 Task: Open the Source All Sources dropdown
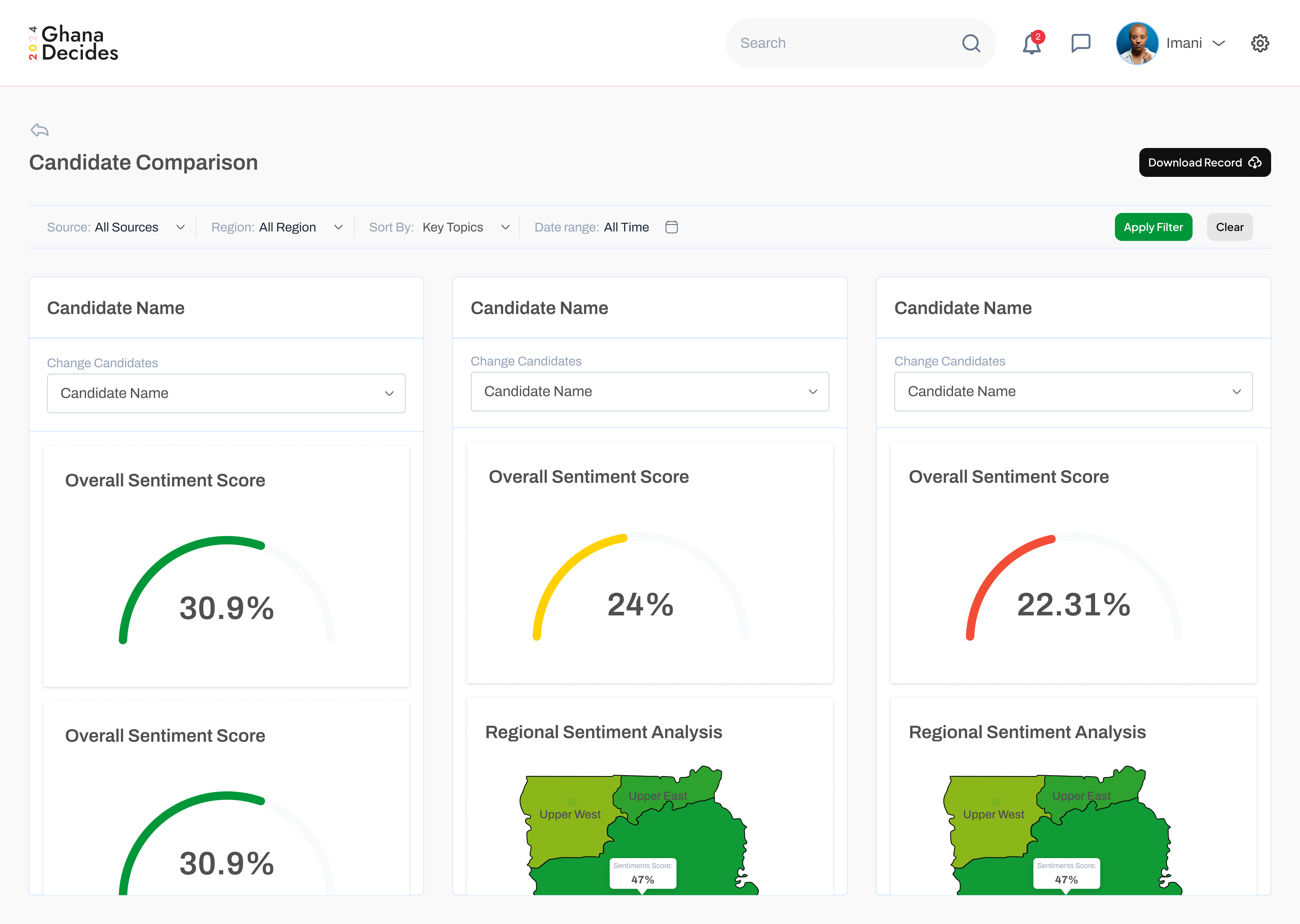(116, 227)
